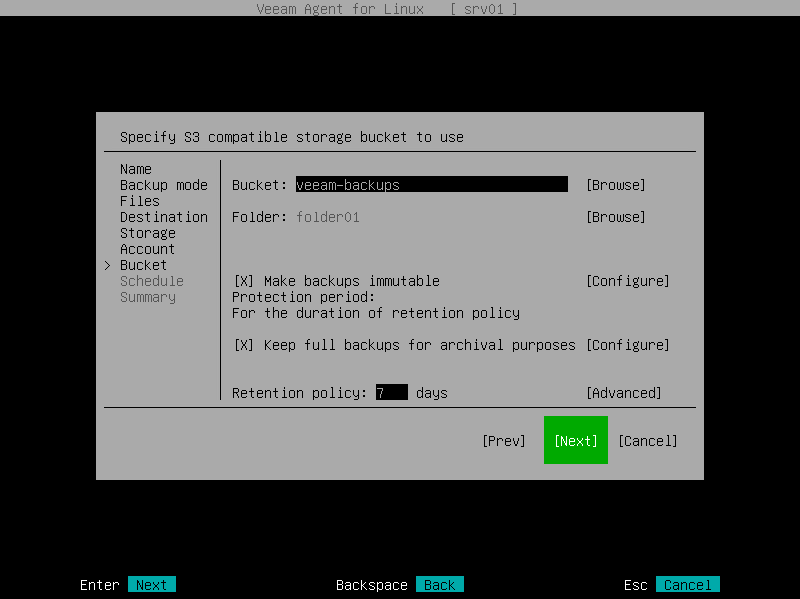Disable Keep full backups for archival purposes
Screen dimensions: 800x599
(x=243, y=345)
